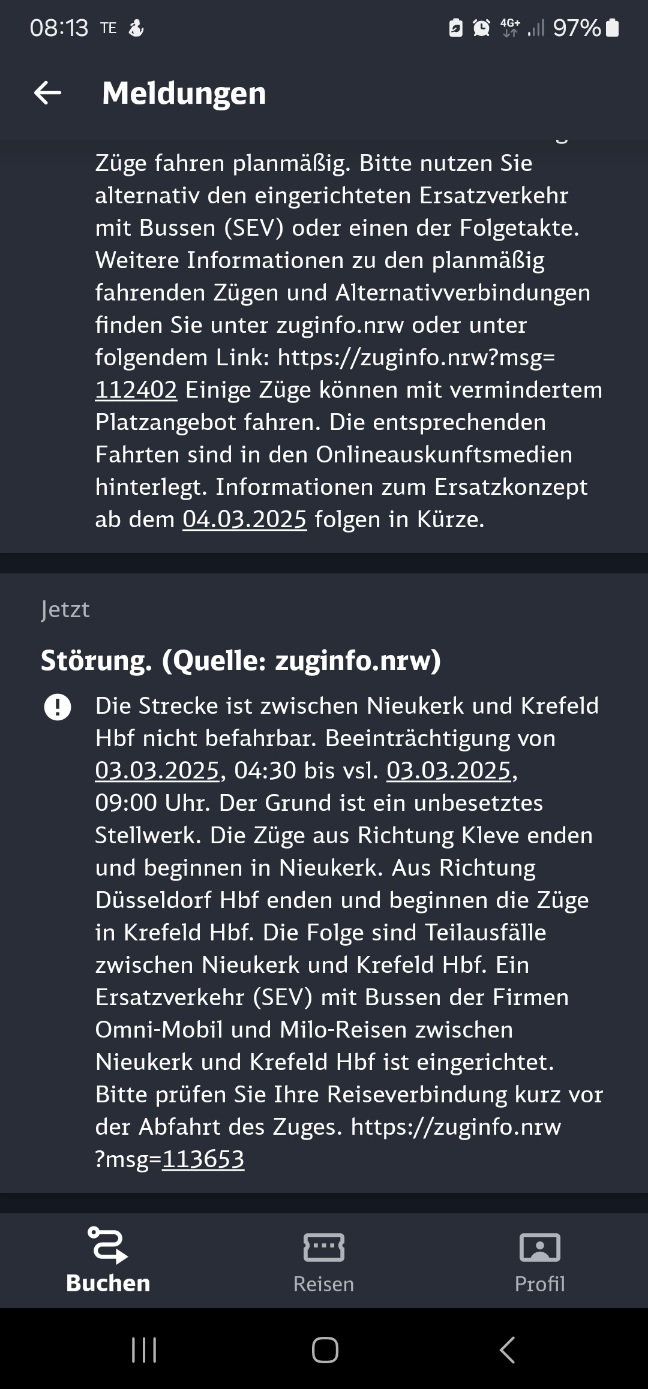Tap the Reisen ticket icon
Viewport: 648px width, 1389px height.
pos(324,1247)
